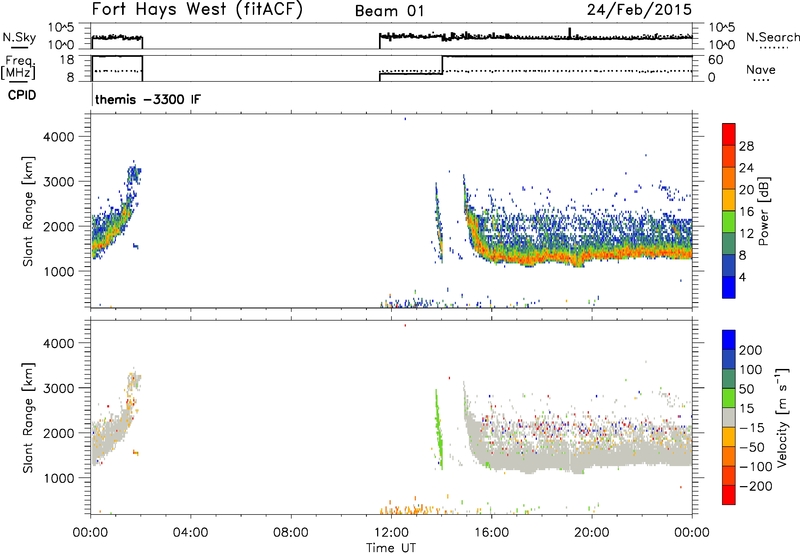Click the gray section of the Velocity color bar
800x554 pixels.
pos(729,418)
